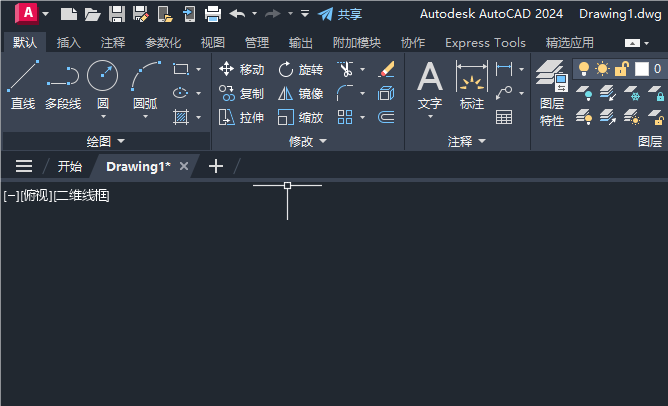Expand the Draw (绘图) panel
Image resolution: width=668 pixels, height=406 pixels.
coord(106,141)
